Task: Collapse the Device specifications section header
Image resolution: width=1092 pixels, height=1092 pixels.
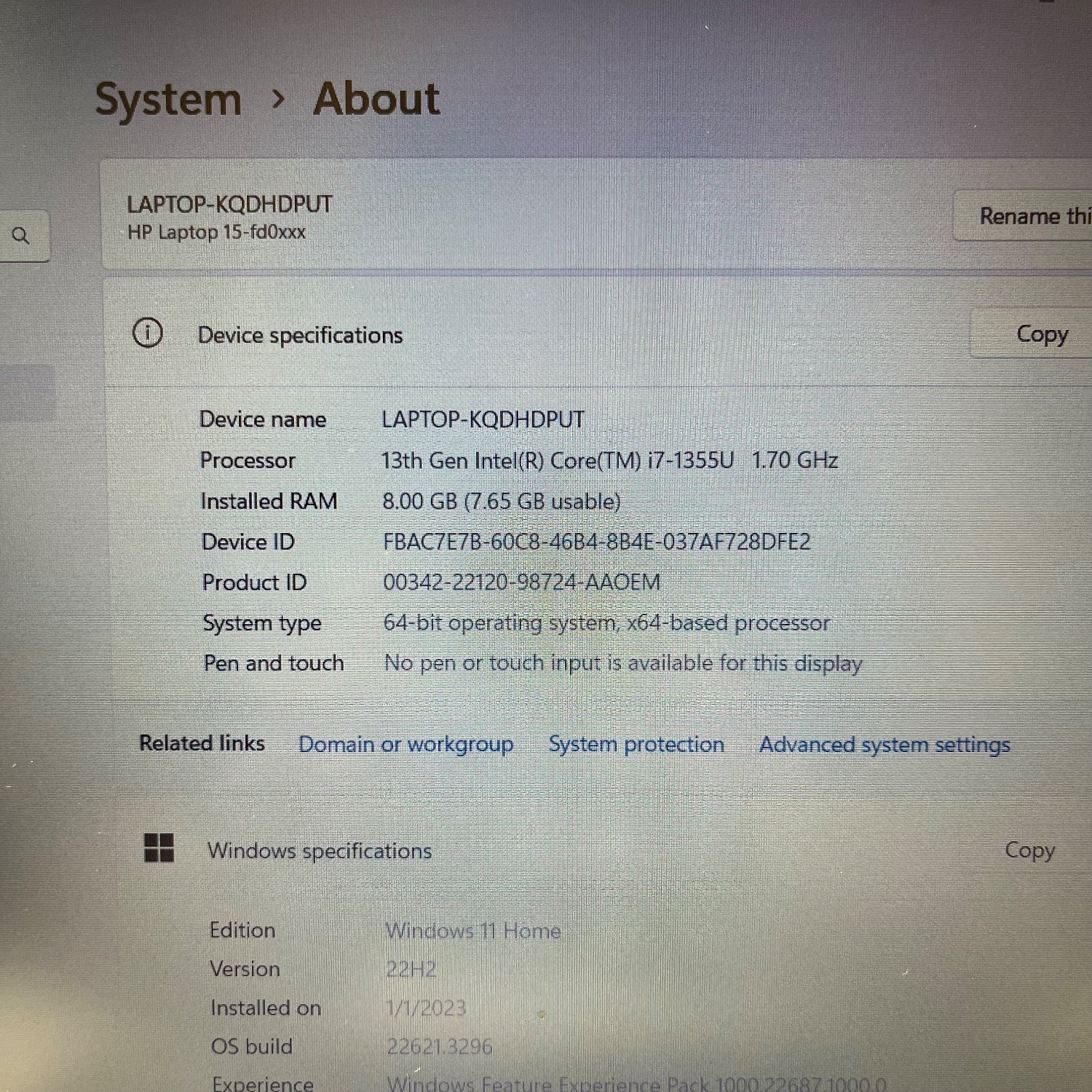Action: (x=597, y=333)
